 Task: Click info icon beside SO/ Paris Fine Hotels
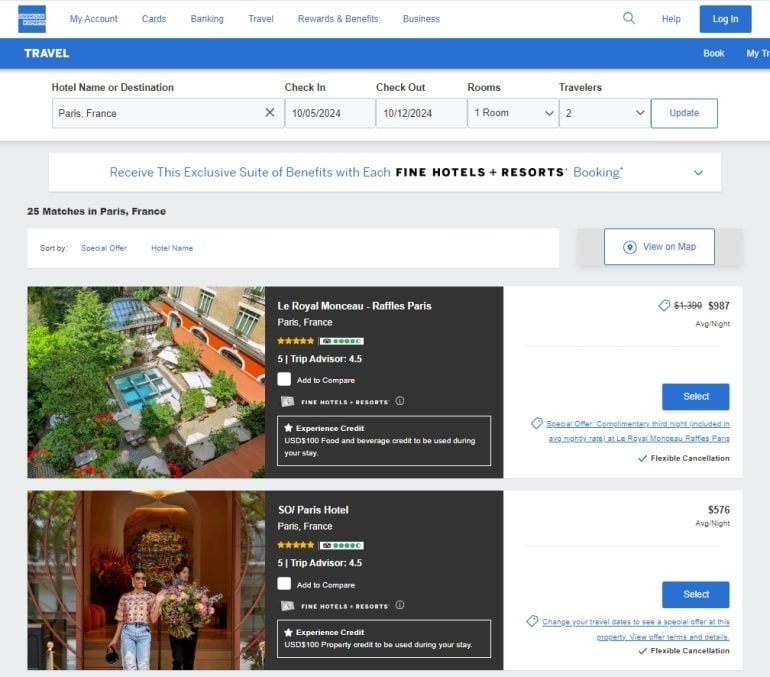tap(399, 605)
